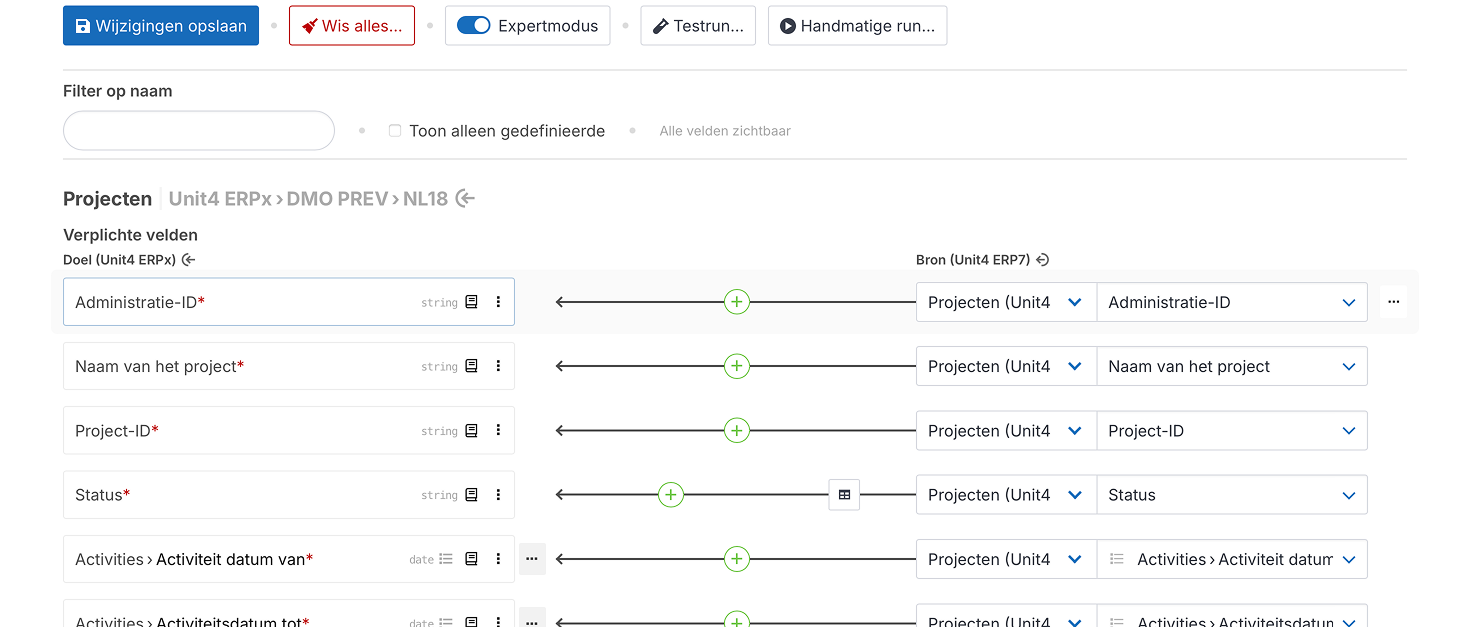Click the documentation icon beside Naam van het project
The width and height of the screenshot is (1470, 627).
(471, 366)
